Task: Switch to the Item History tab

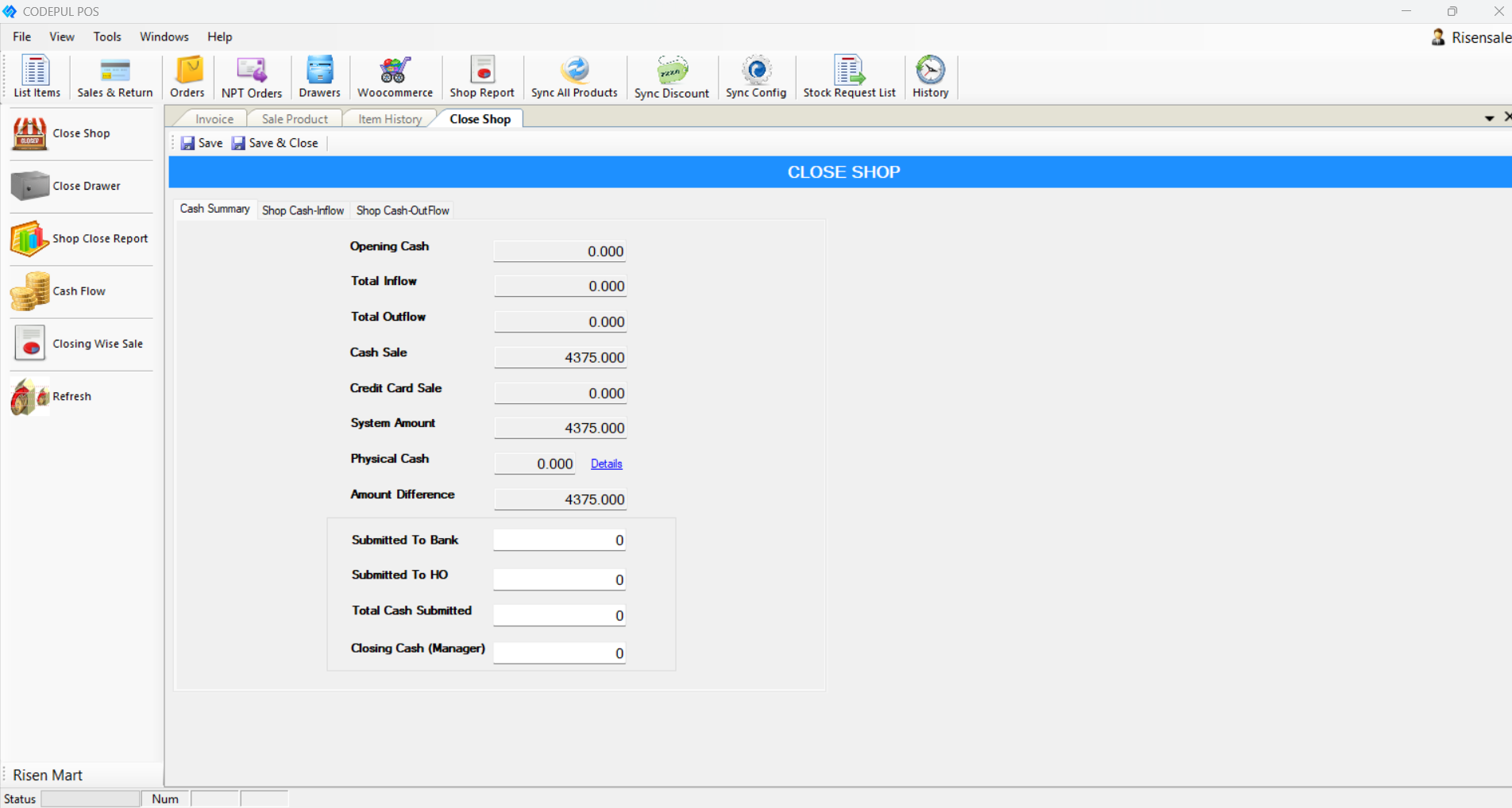Action: pos(388,118)
